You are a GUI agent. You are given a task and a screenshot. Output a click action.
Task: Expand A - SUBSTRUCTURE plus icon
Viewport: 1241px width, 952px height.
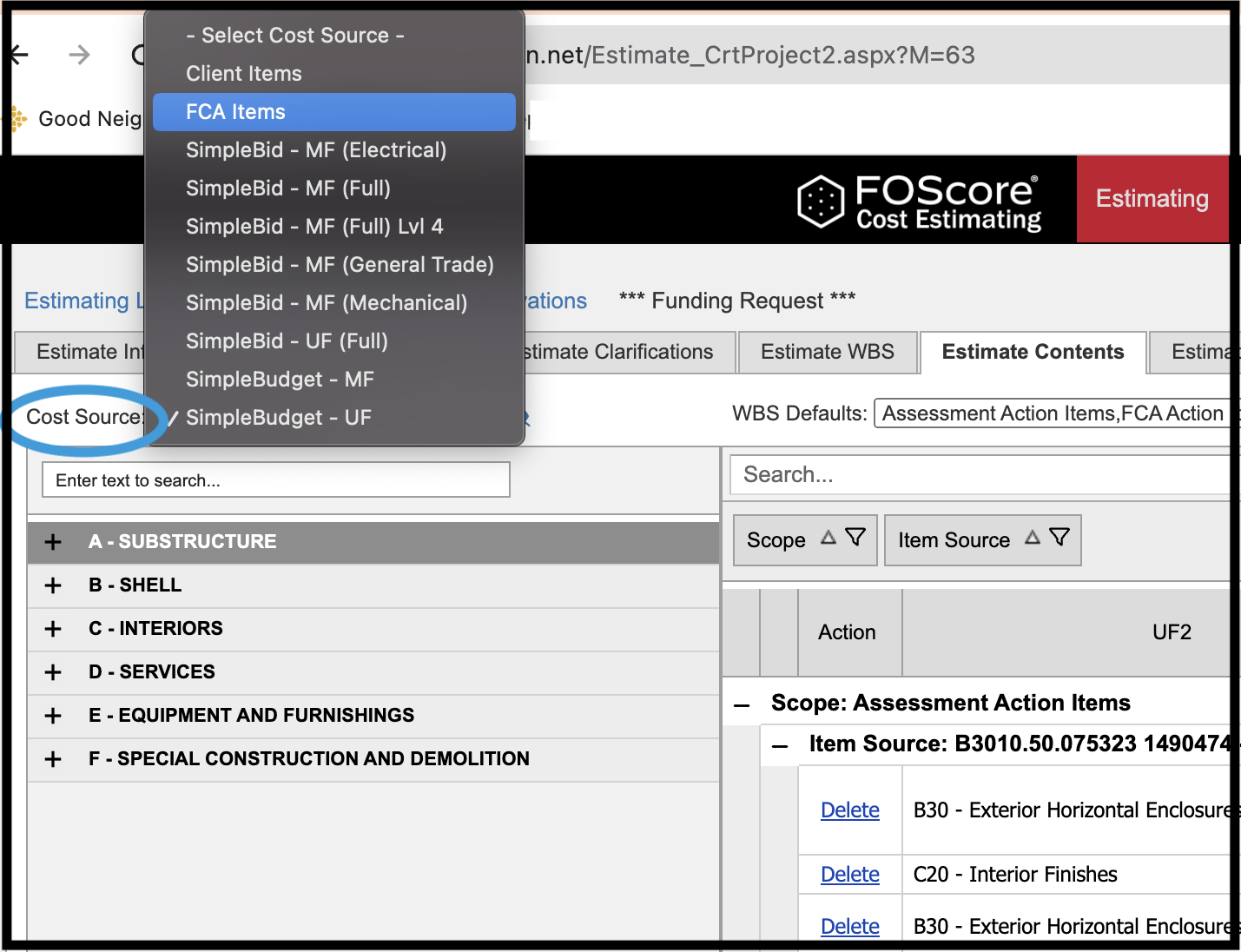[53, 542]
